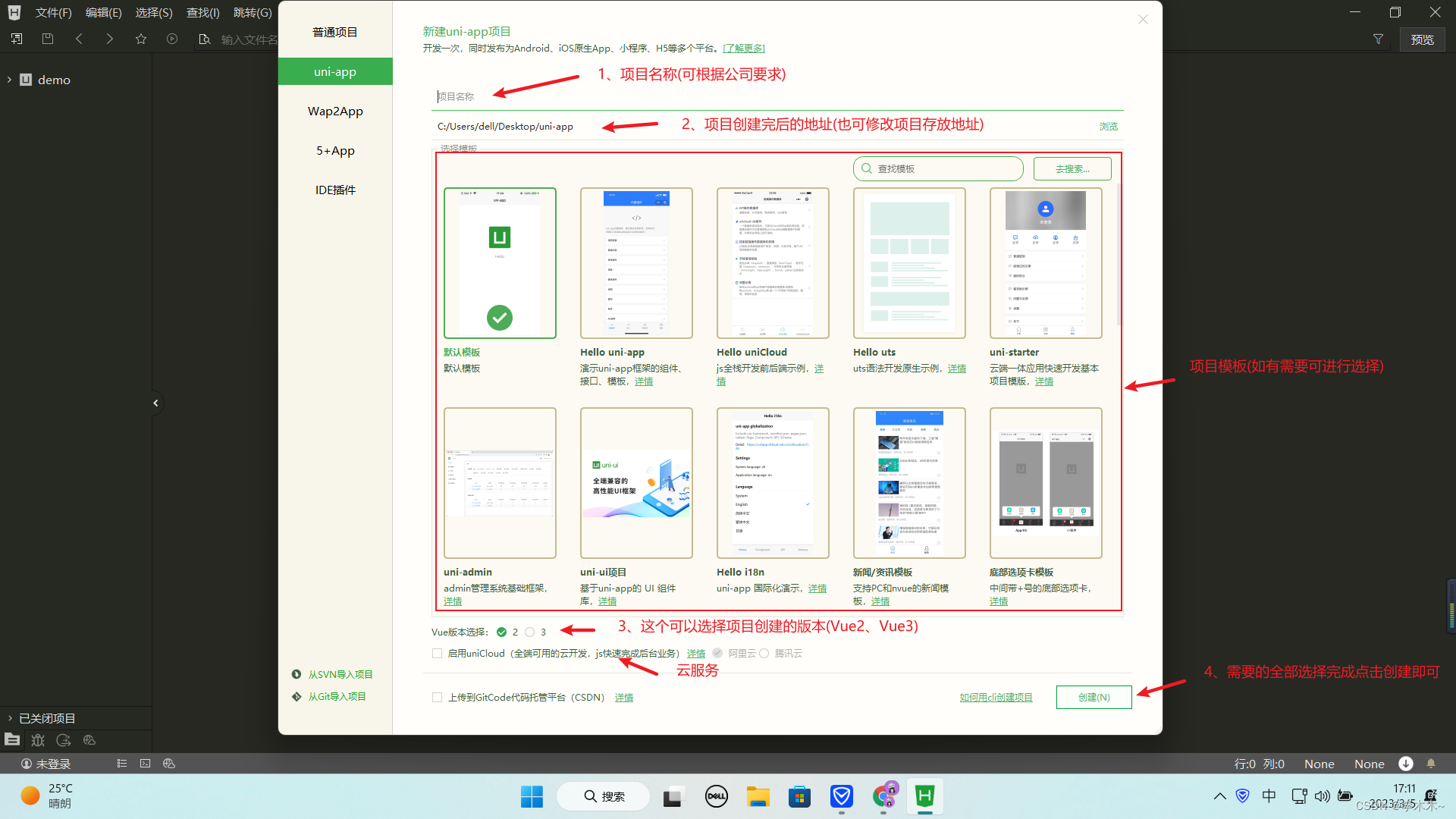1456x819 pixels.
Task: Select the 5+App project type tab
Action: pos(335,150)
